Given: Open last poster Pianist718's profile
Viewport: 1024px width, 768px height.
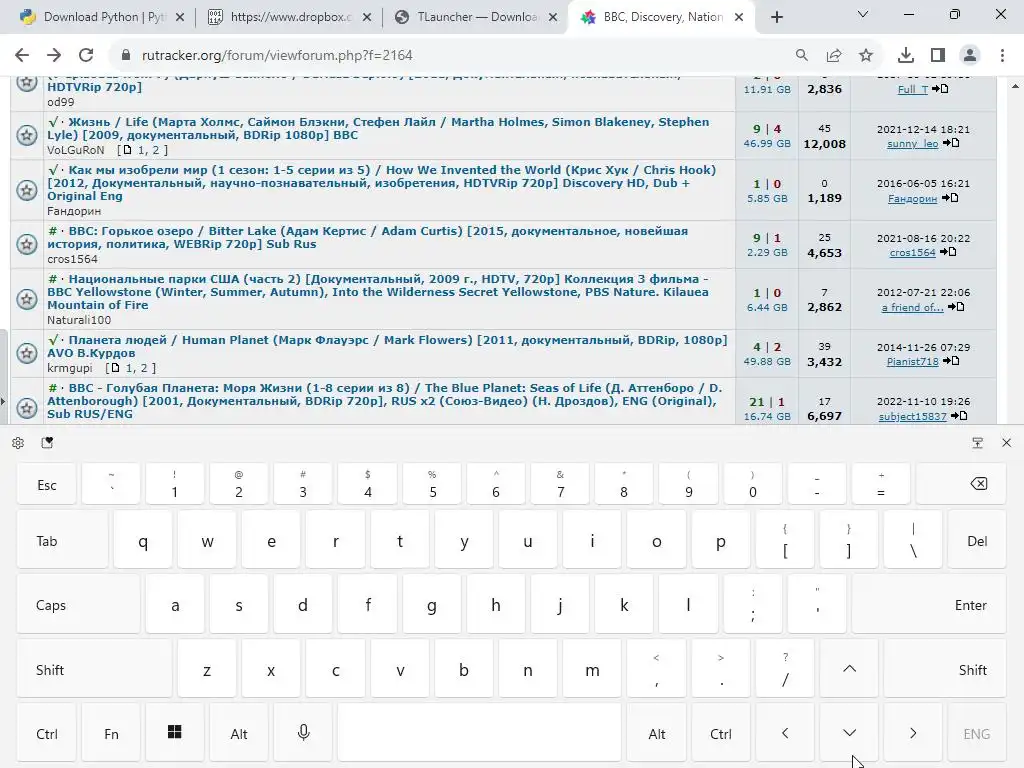Looking at the screenshot, I should click(912, 362).
